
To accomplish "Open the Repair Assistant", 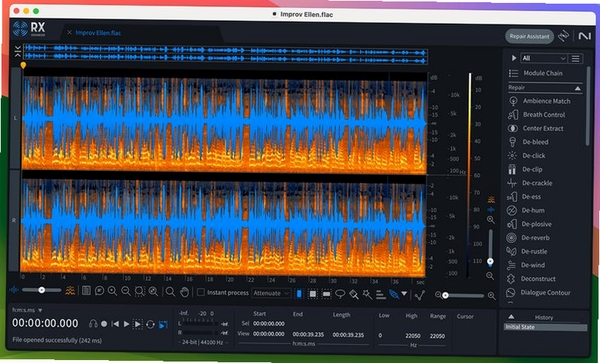I will coord(529,36).
